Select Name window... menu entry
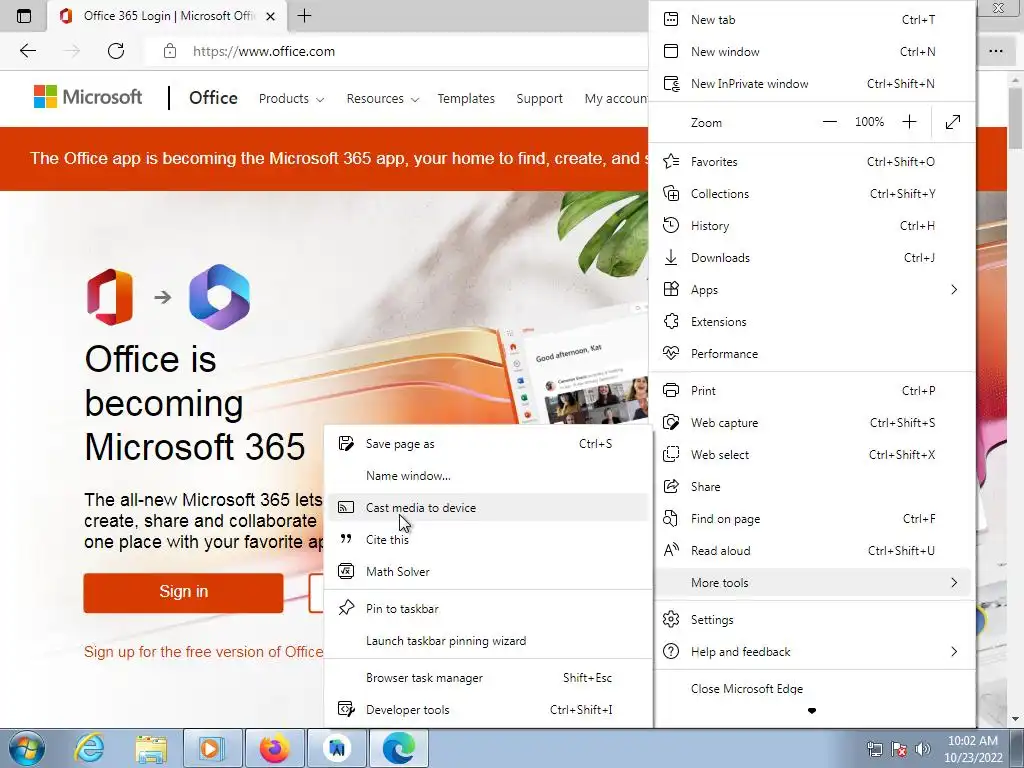Screen dimensions: 1024x768 point(488,475)
